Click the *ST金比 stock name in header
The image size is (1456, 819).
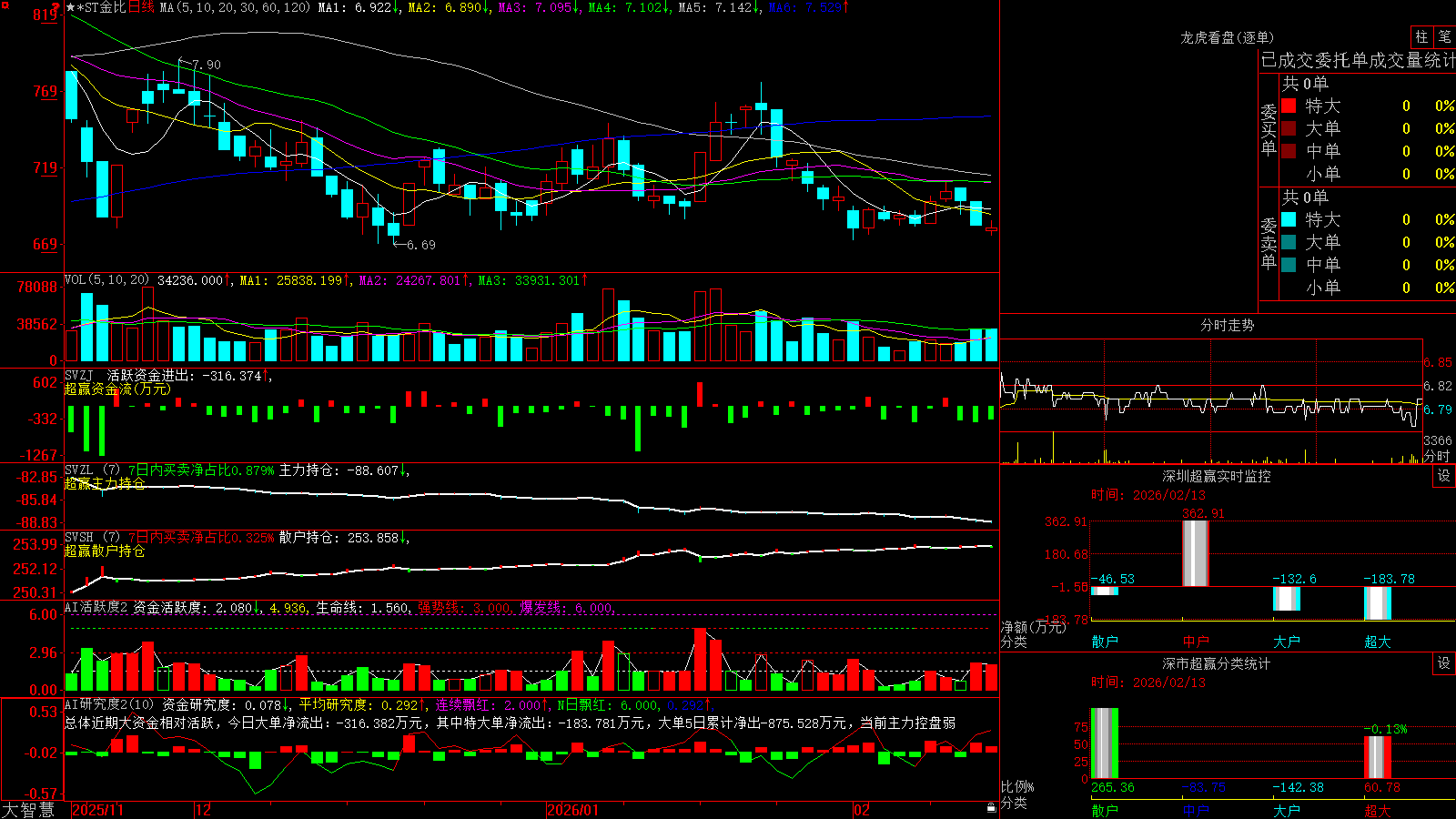click(x=102, y=7)
